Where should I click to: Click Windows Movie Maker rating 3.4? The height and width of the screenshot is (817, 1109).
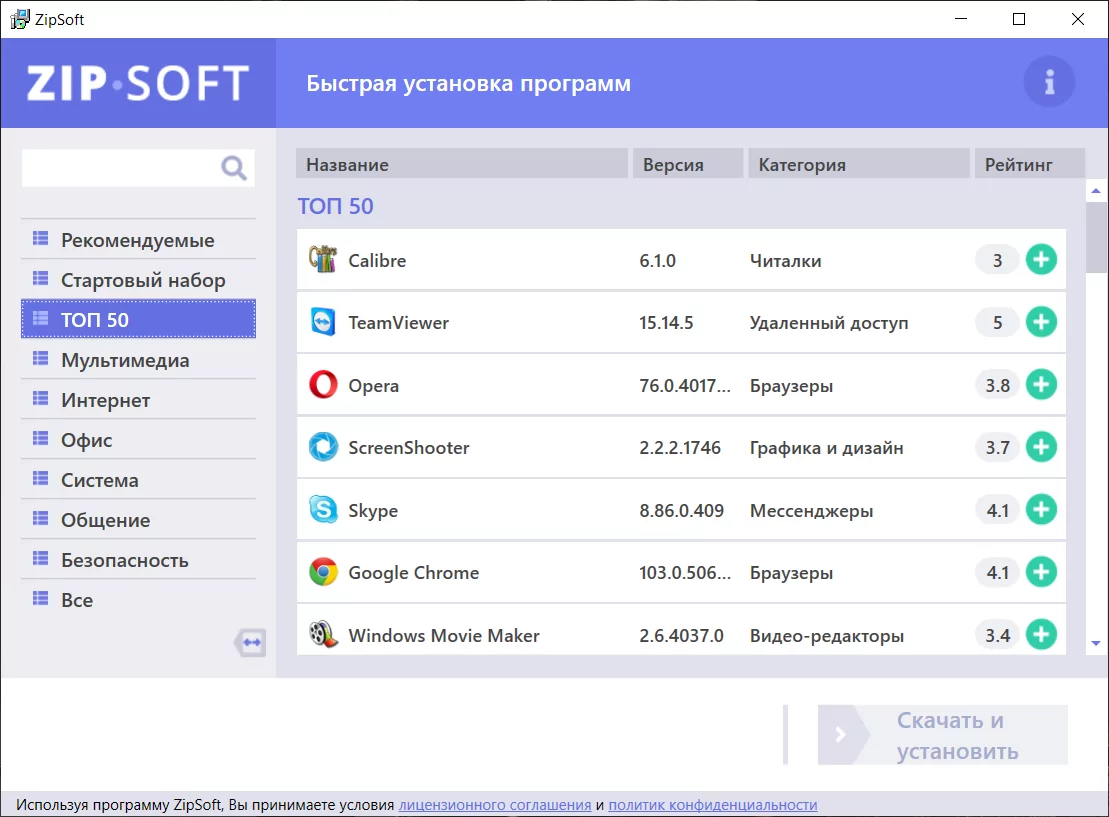997,635
